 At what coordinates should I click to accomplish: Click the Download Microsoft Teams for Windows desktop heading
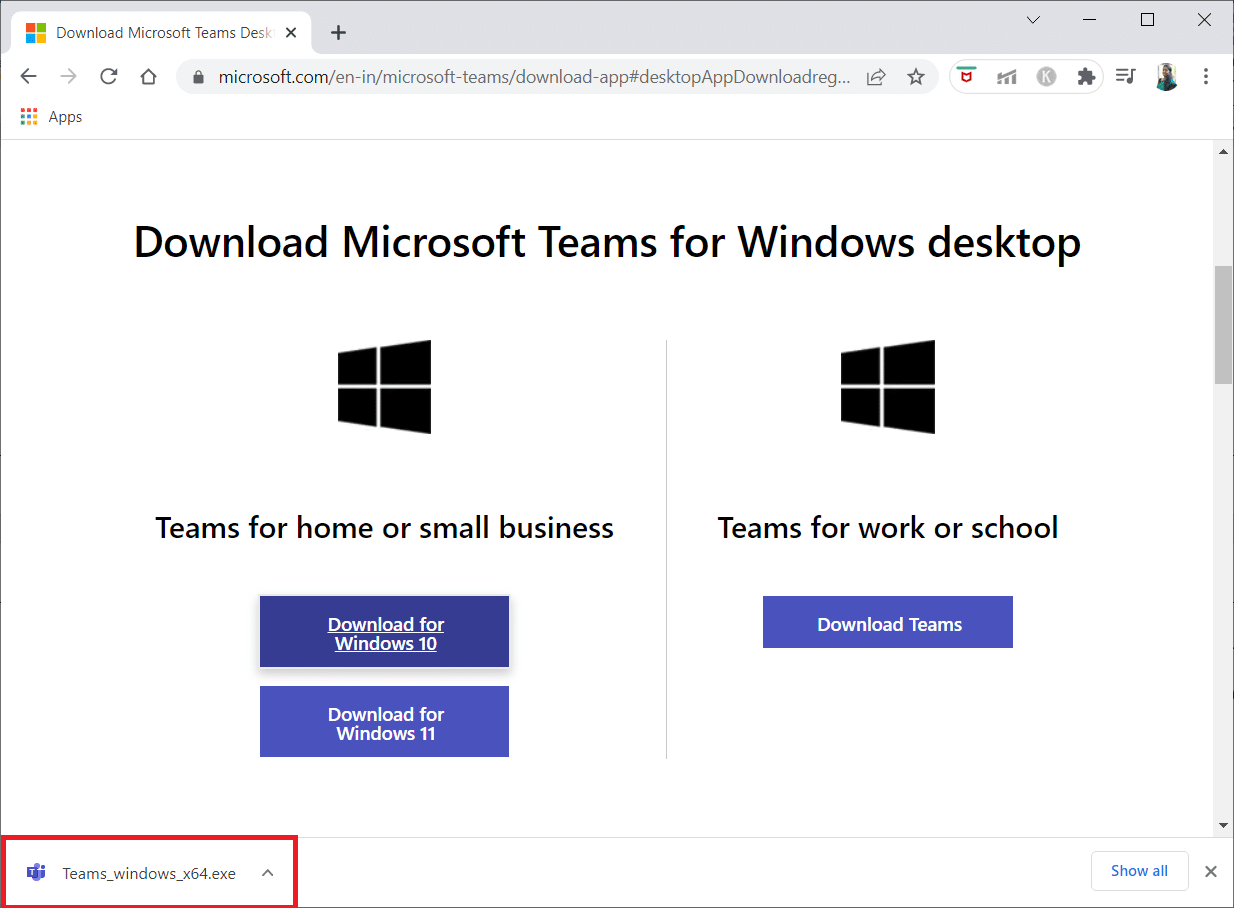pos(607,243)
